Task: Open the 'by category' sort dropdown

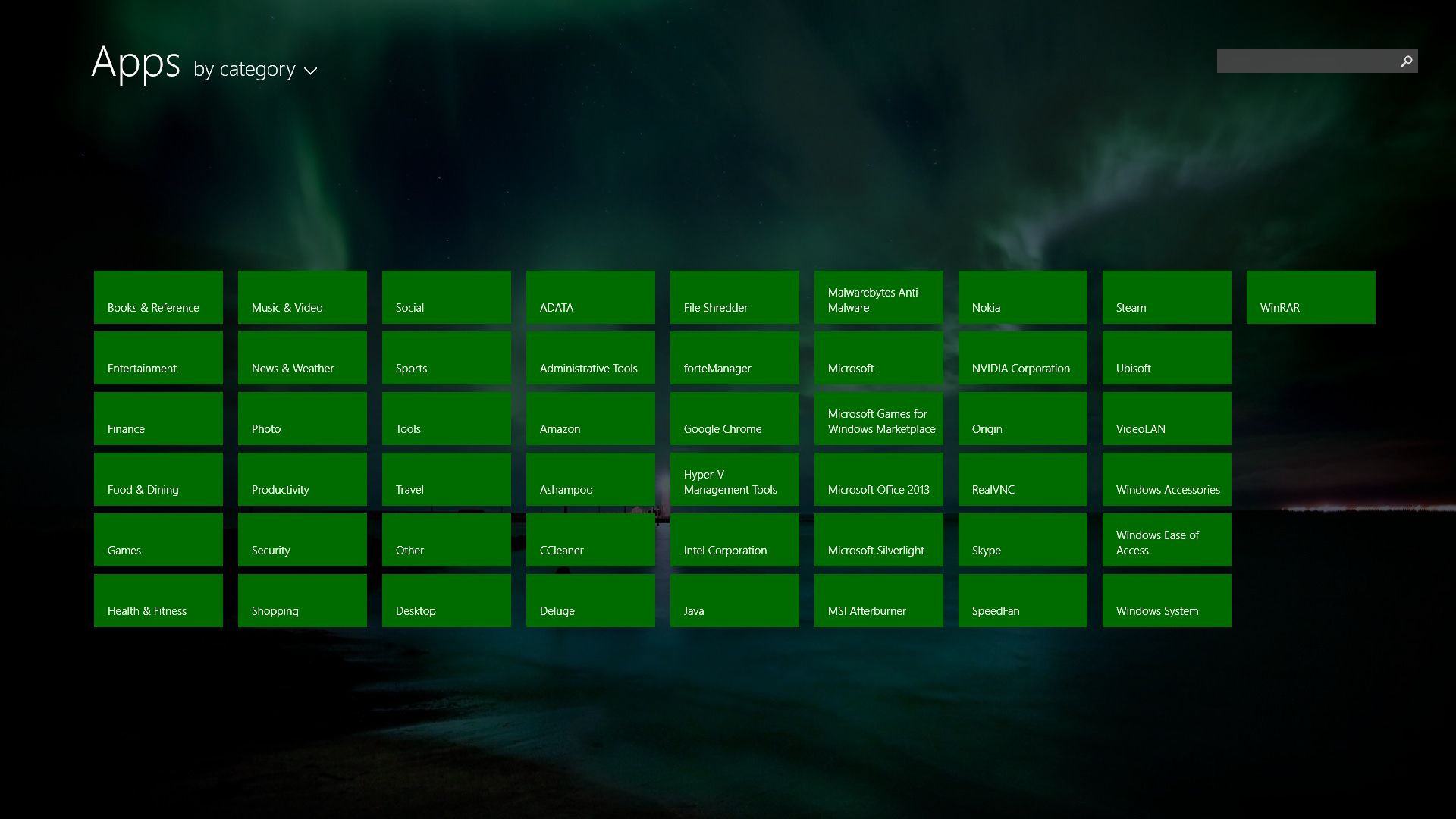Action: point(256,69)
